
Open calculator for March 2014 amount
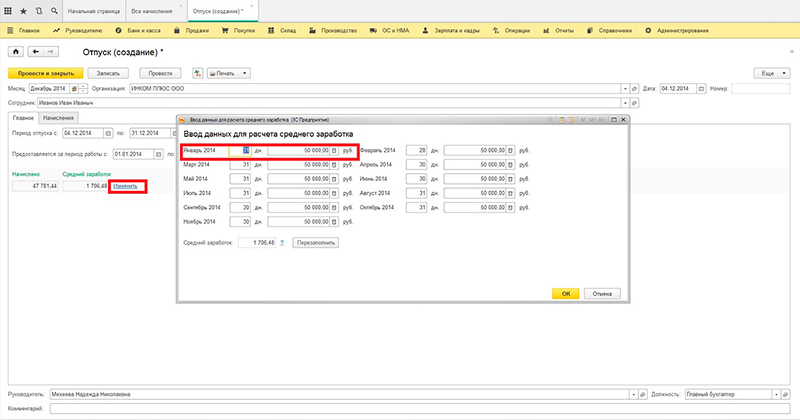[x=334, y=165]
